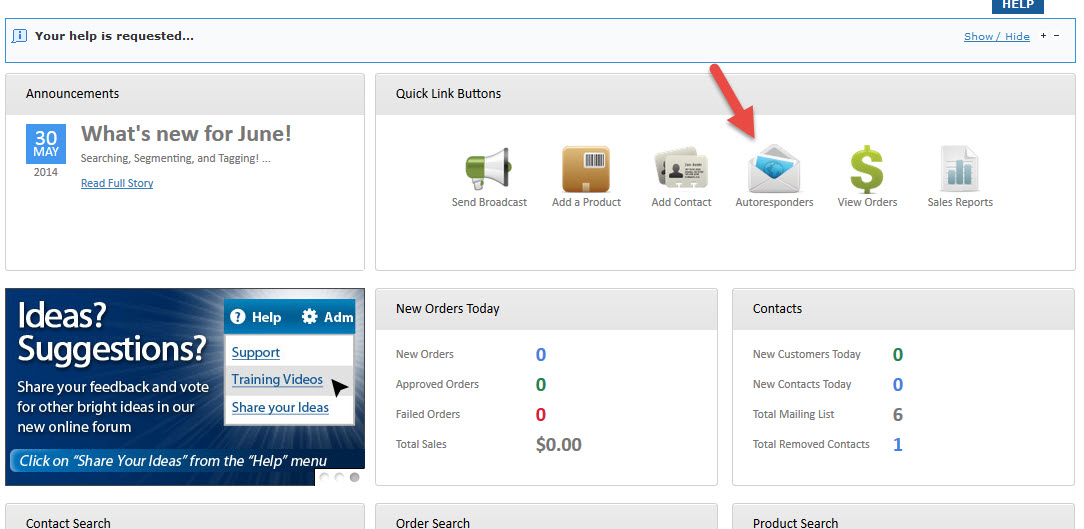The width and height of the screenshot is (1084, 529).
Task: Open the Autoresponders envelope icon
Action: tap(774, 170)
